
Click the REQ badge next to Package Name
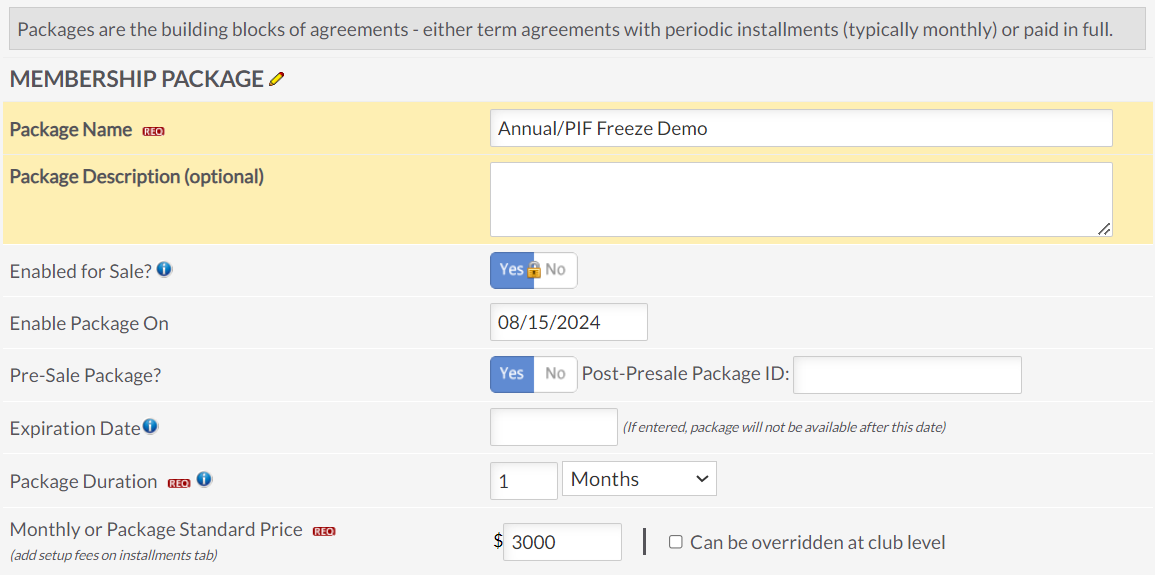pyautogui.click(x=153, y=132)
